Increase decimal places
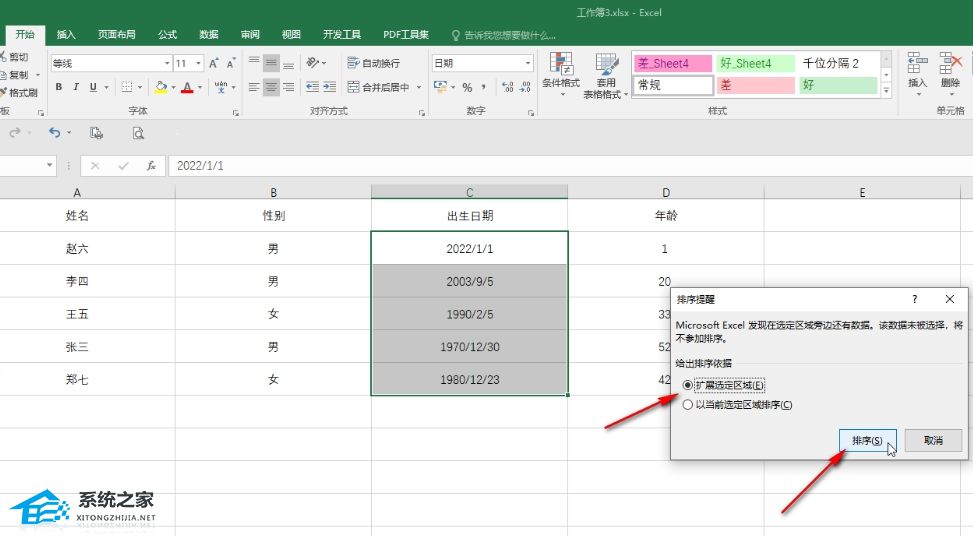 pos(508,87)
